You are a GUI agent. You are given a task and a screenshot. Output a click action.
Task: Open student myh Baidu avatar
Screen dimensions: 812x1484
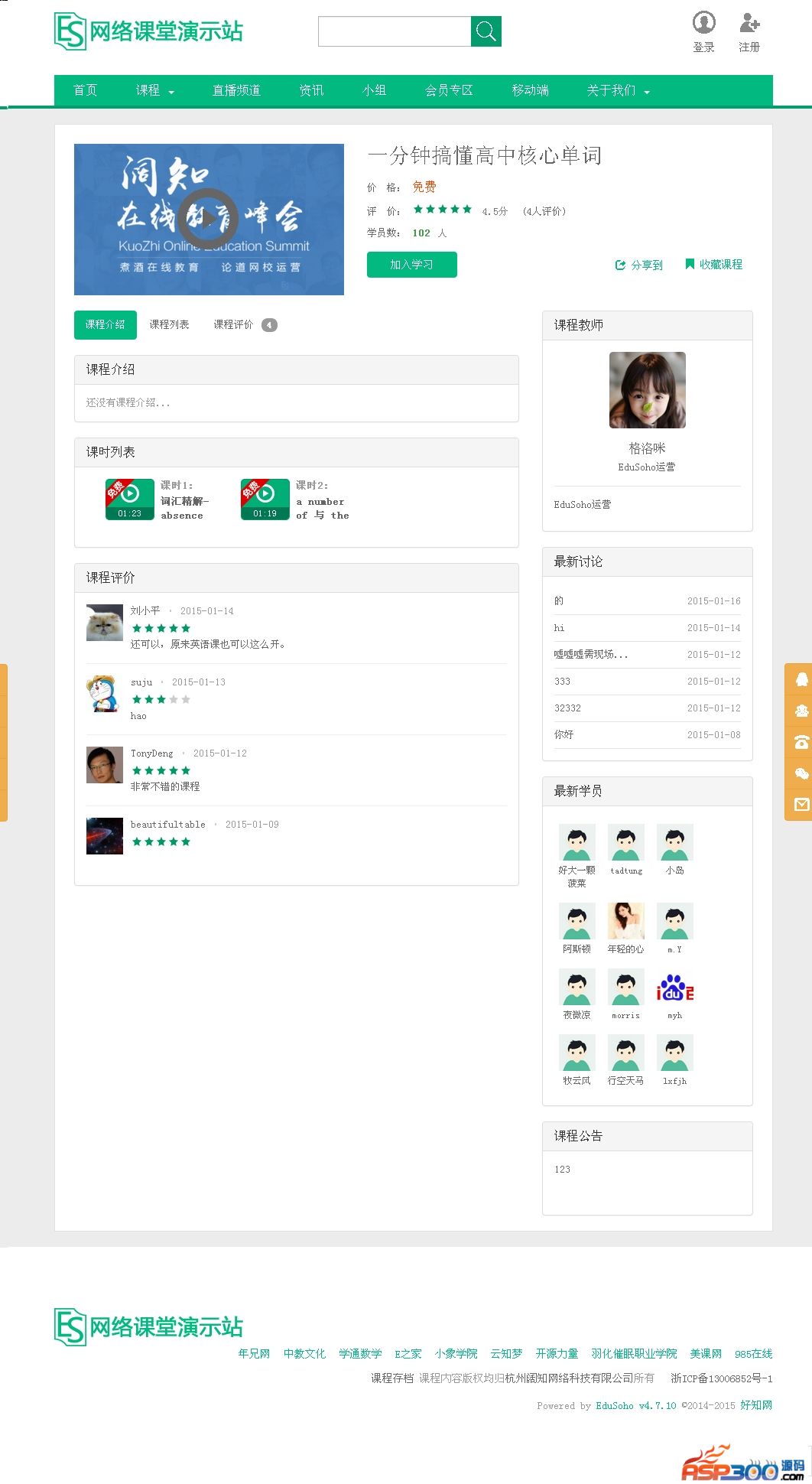(675, 987)
